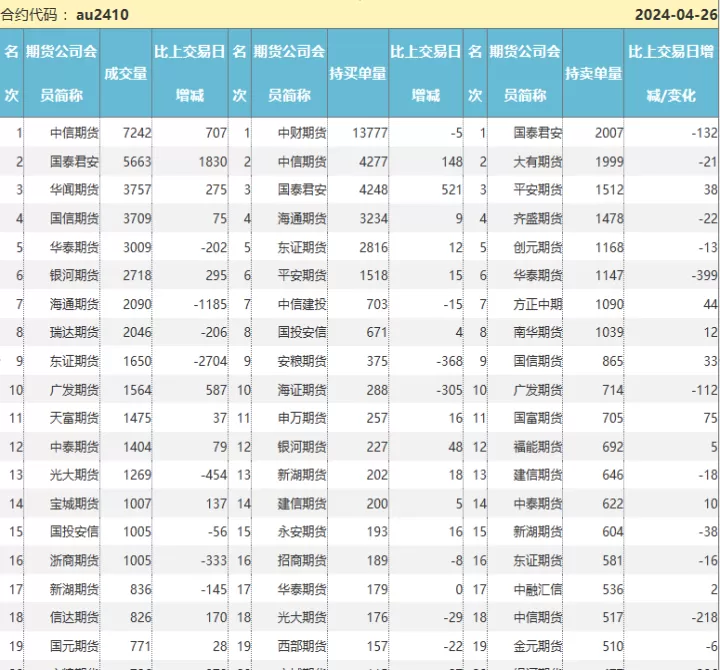The height and width of the screenshot is (670, 720).
Task: Click the 成交量 column header
Action: tap(125, 73)
